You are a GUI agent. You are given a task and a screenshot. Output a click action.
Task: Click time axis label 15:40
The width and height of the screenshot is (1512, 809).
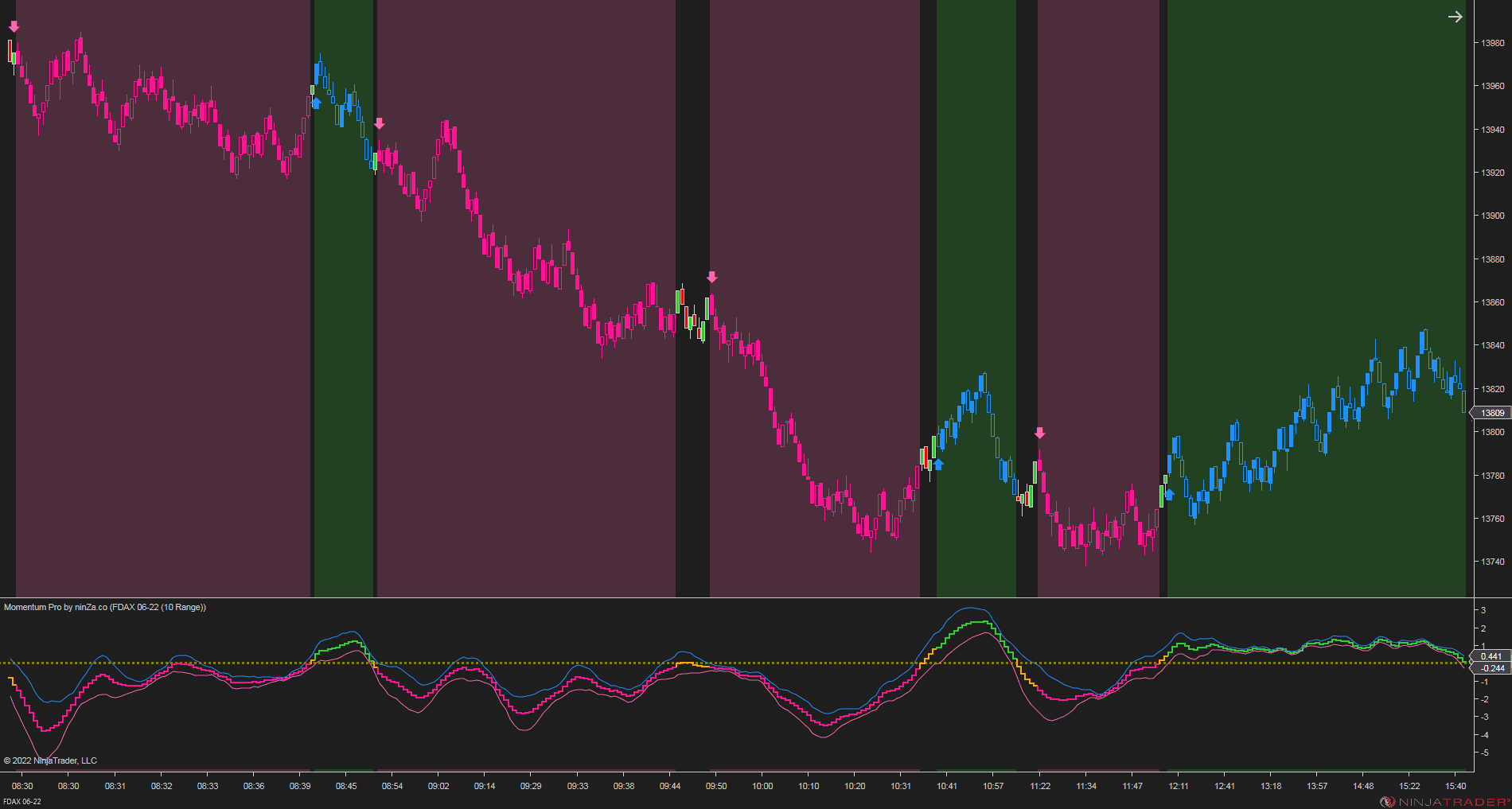[1455, 786]
